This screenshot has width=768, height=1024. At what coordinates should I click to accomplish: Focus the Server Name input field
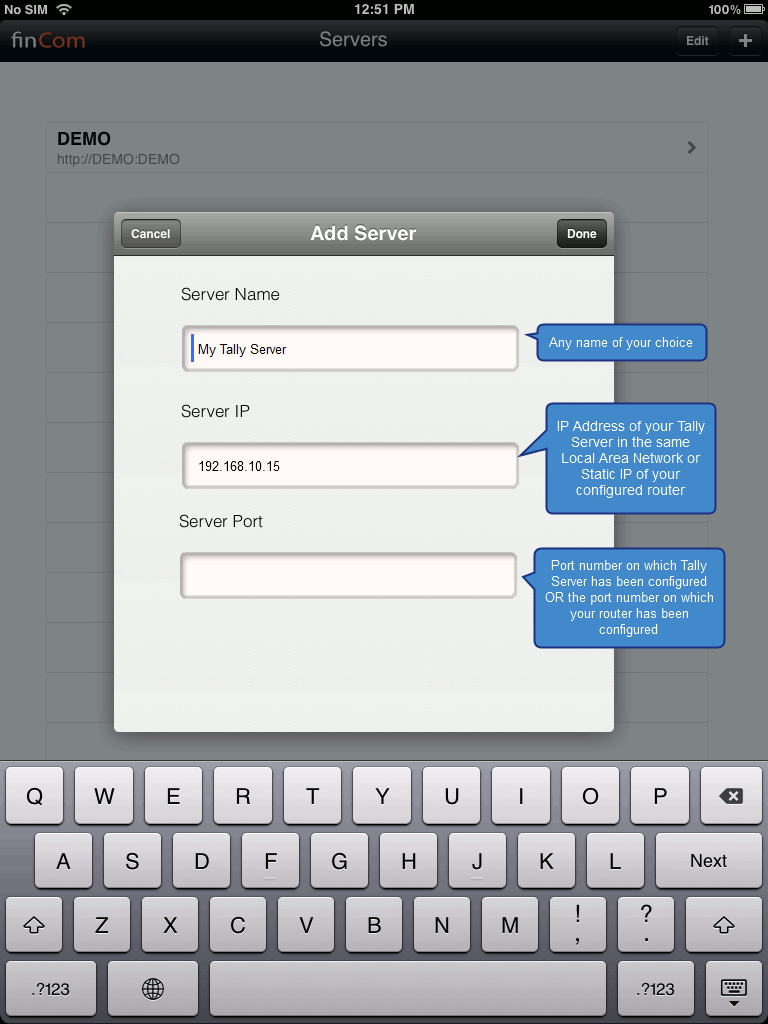click(x=350, y=349)
